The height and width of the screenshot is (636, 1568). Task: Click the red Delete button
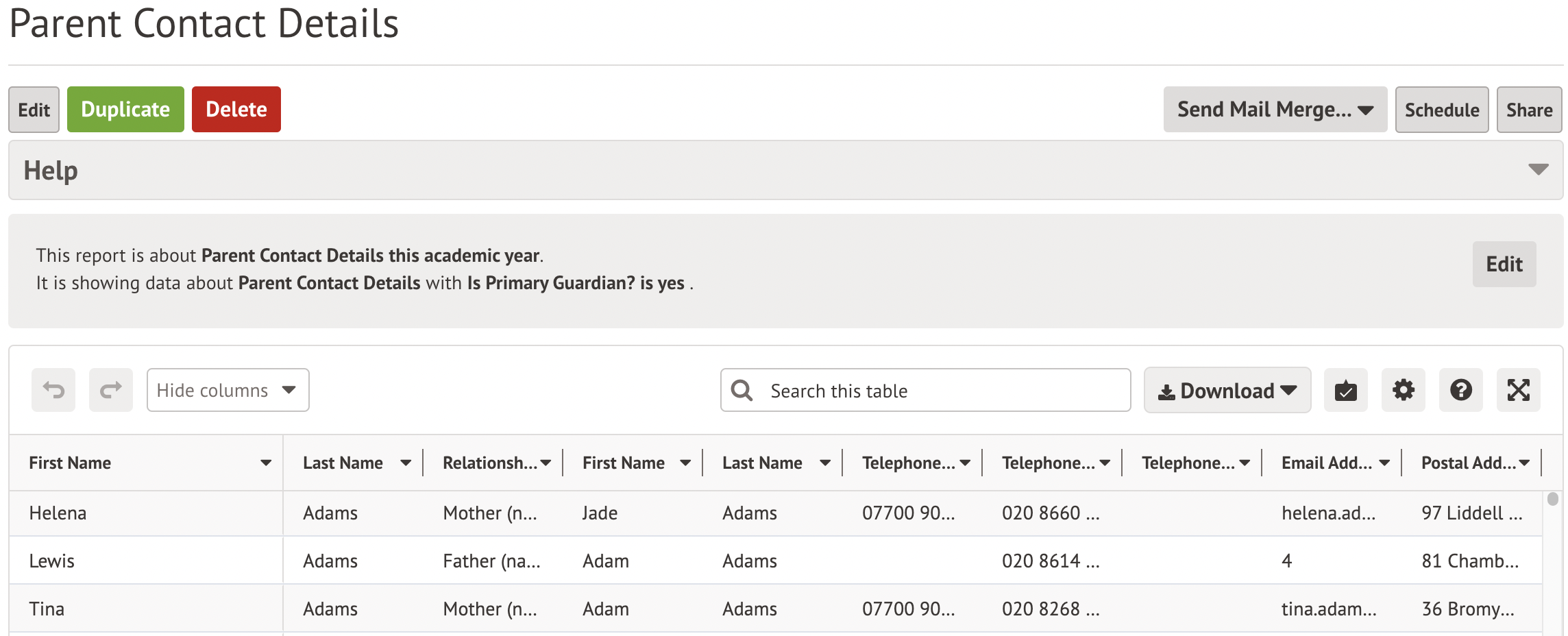click(236, 110)
